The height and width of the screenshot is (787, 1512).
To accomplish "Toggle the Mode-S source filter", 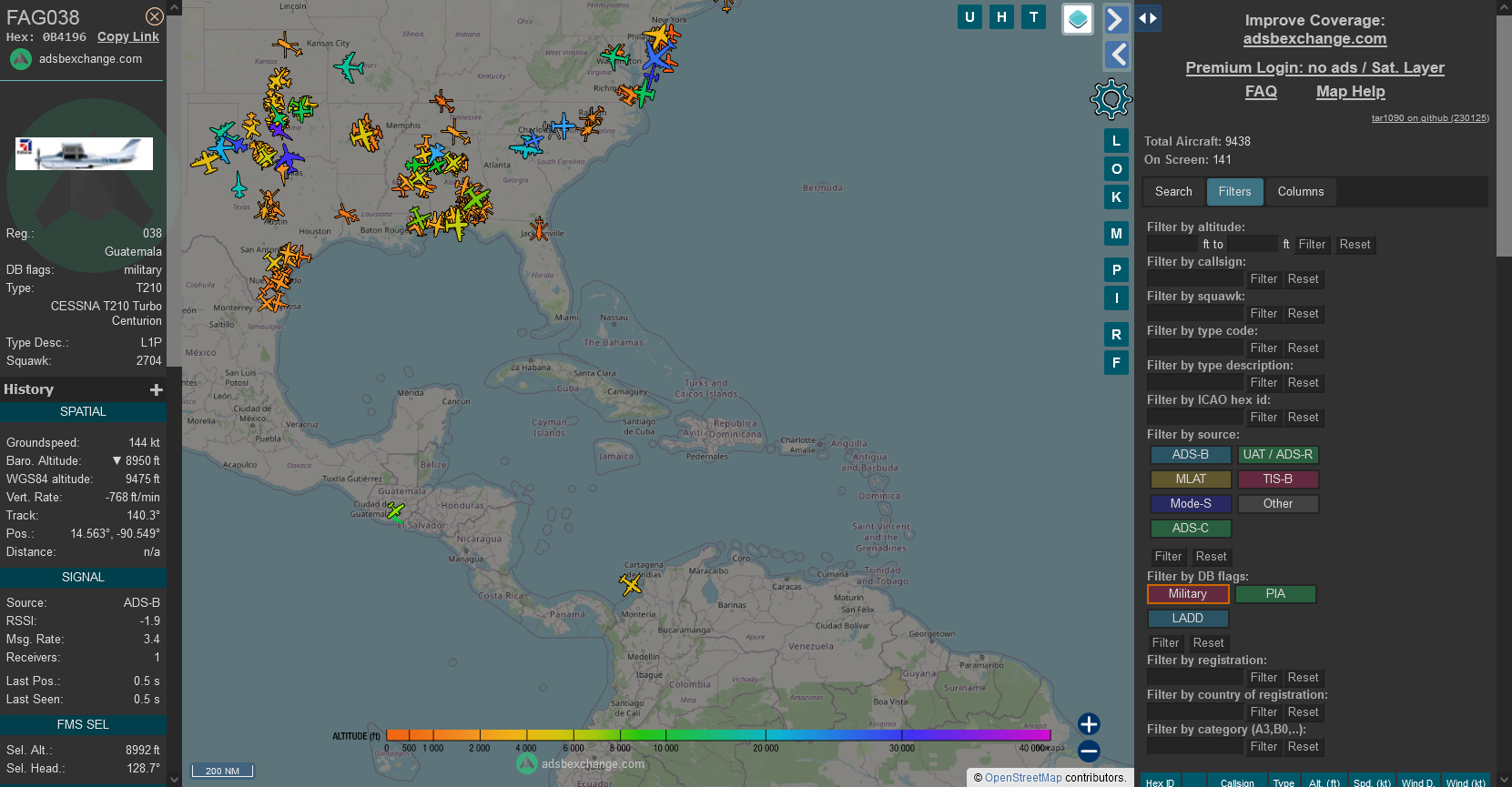I will 1190,504.
